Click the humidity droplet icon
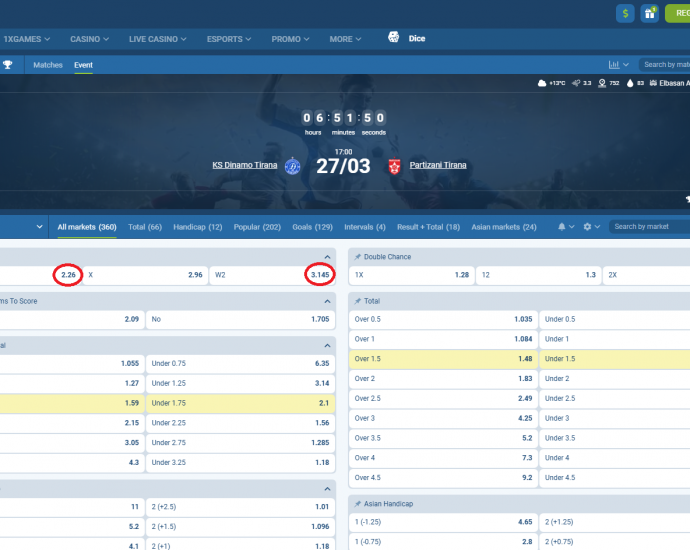The image size is (690, 550). (630, 83)
